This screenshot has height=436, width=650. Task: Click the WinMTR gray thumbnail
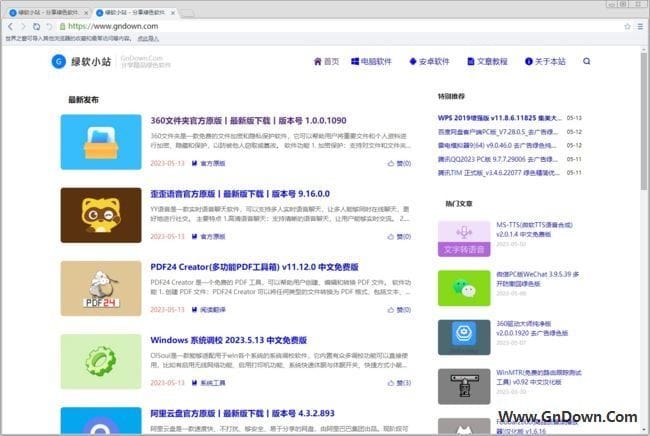[x=464, y=386]
